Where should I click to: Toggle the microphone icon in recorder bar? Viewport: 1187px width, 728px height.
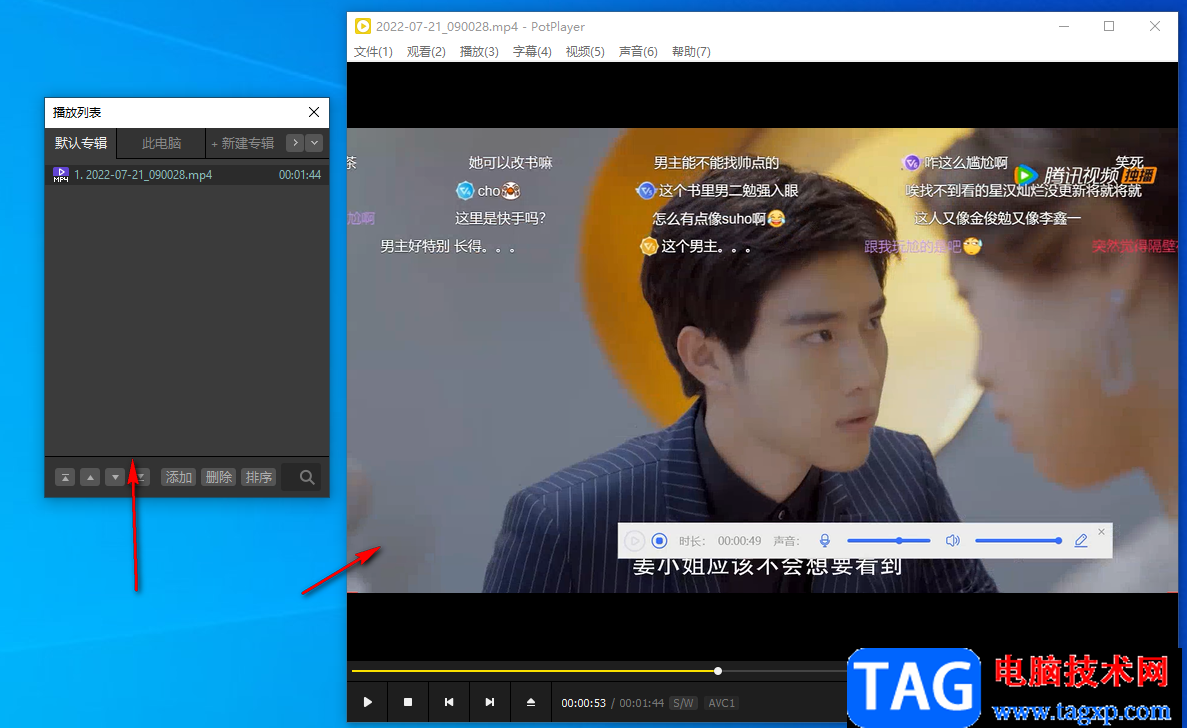(x=825, y=540)
